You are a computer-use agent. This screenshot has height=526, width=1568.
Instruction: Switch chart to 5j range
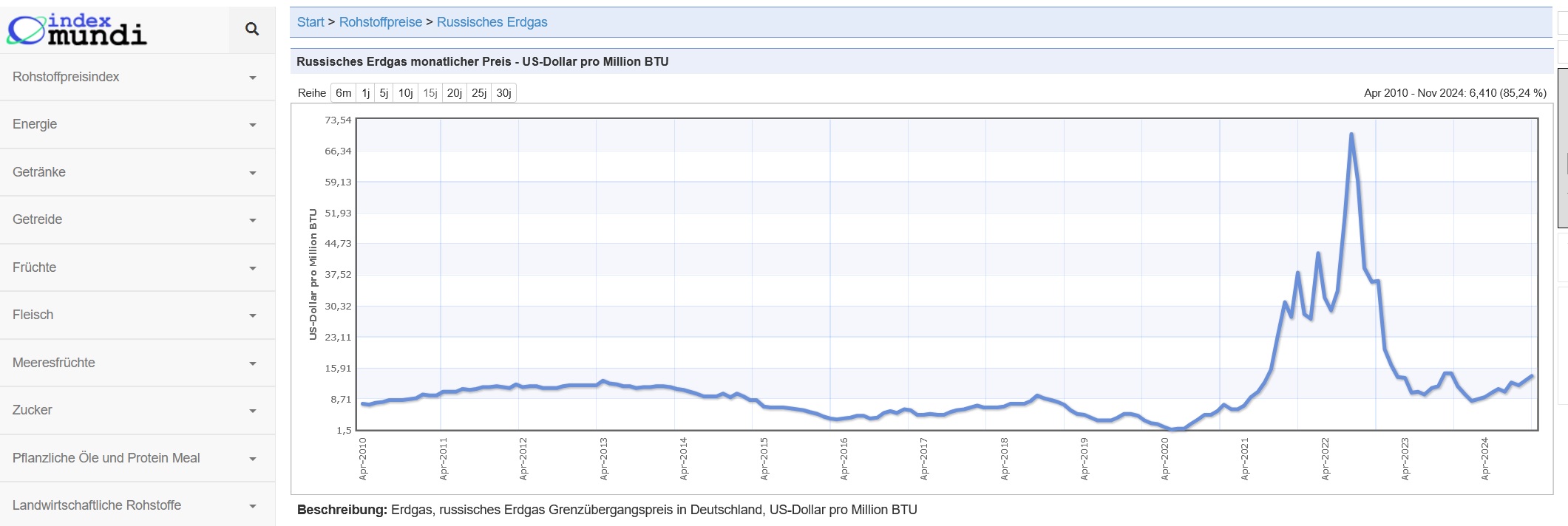tap(384, 93)
